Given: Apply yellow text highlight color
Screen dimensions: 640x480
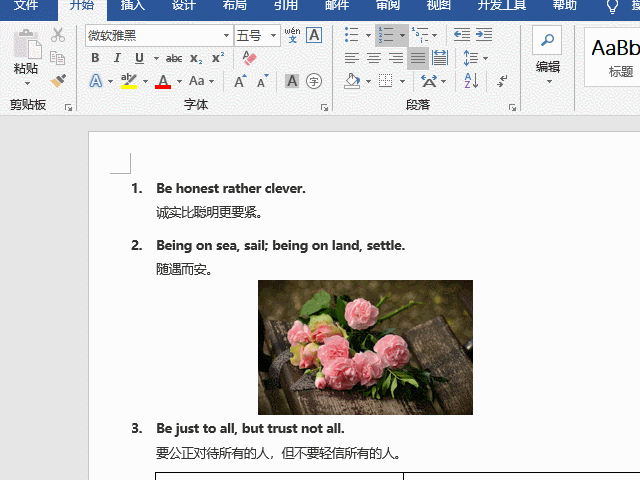Looking at the screenshot, I should pyautogui.click(x=129, y=81).
